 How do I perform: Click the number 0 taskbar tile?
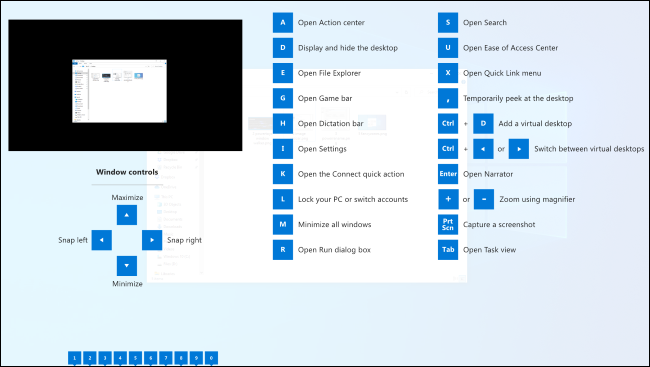211,358
